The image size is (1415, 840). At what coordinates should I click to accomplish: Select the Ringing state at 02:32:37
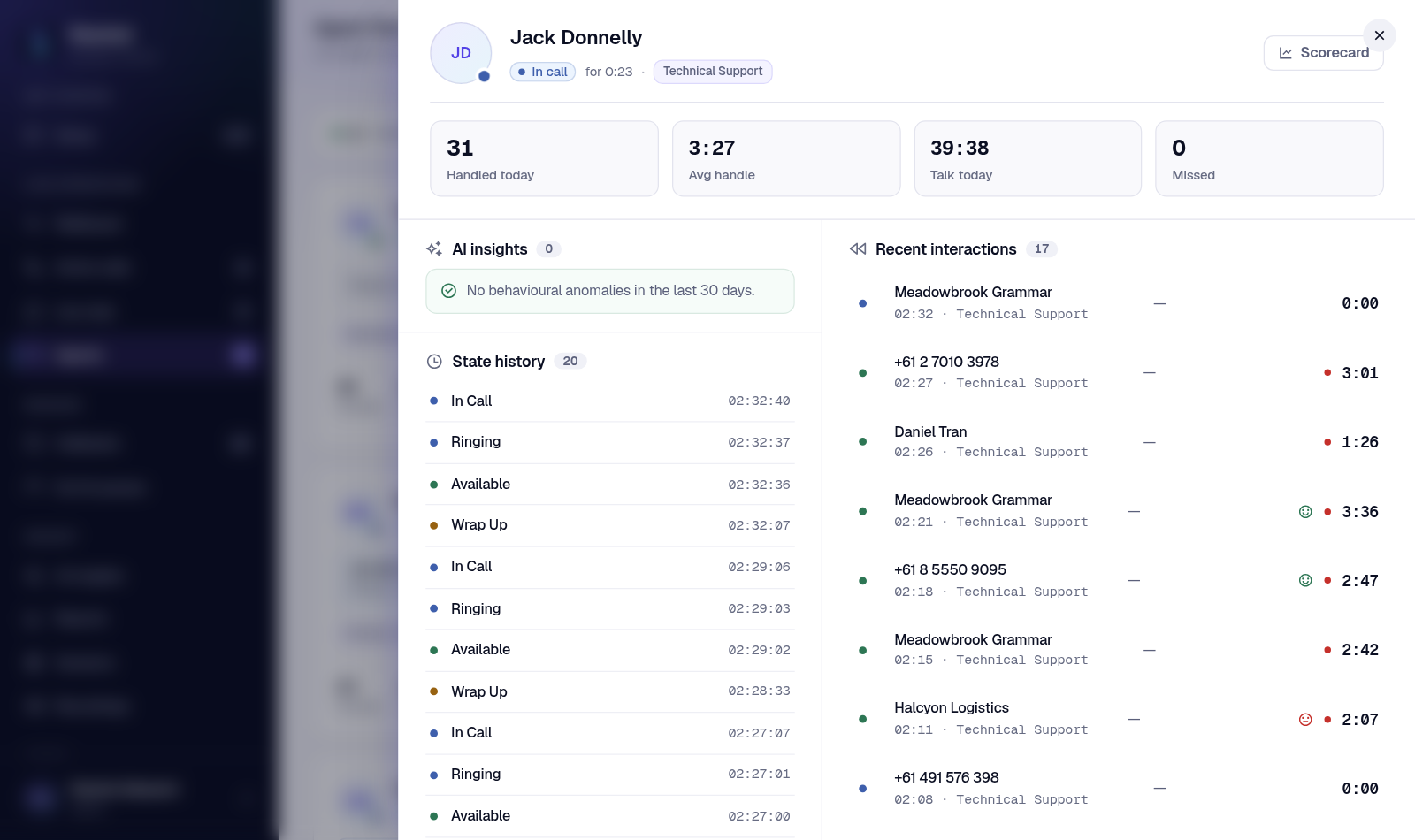point(610,442)
